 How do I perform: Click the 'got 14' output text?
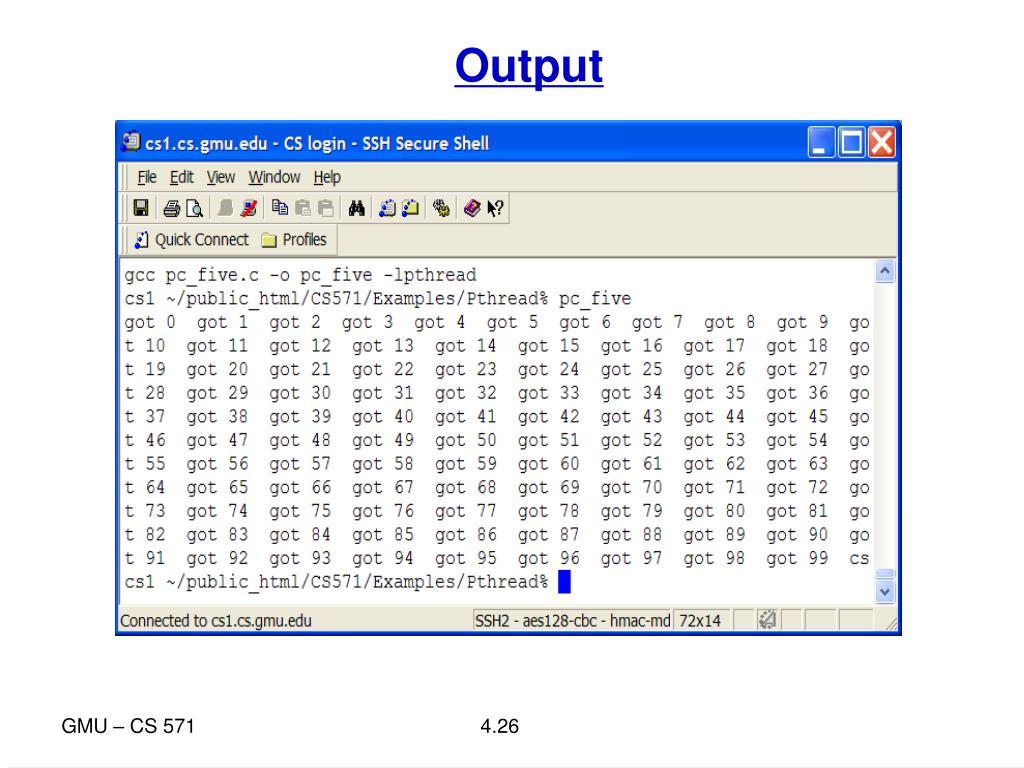(466, 345)
